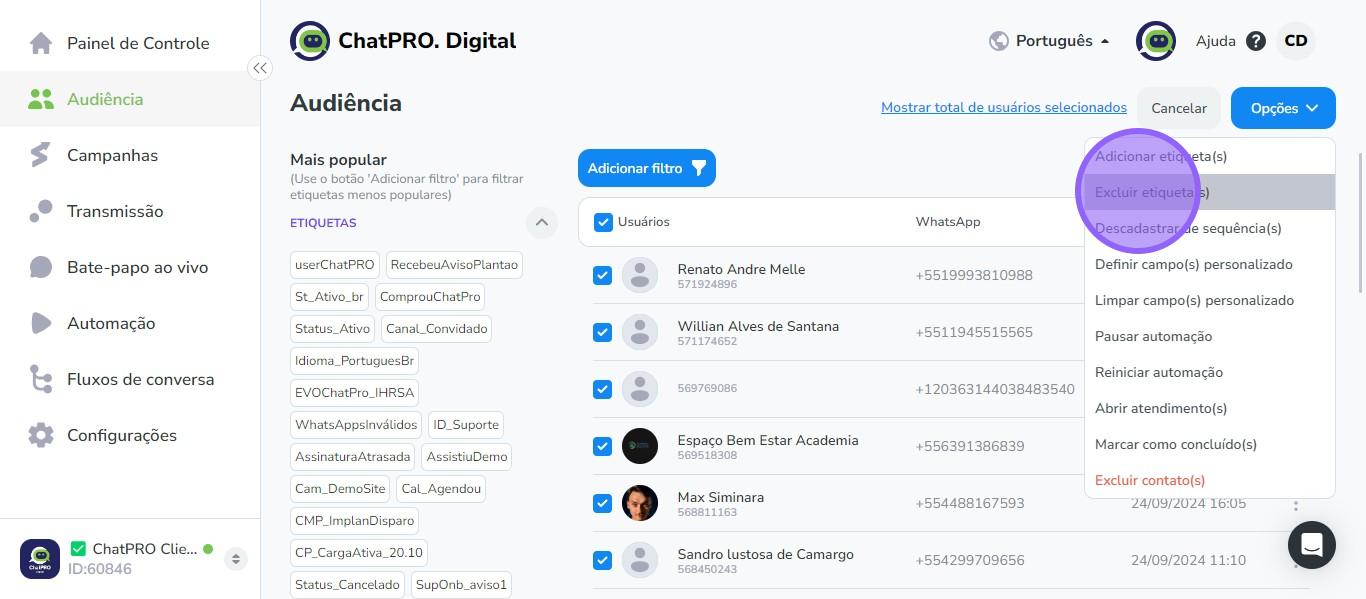
Task: Click the Transmissão sidebar icon
Action: tap(40, 211)
